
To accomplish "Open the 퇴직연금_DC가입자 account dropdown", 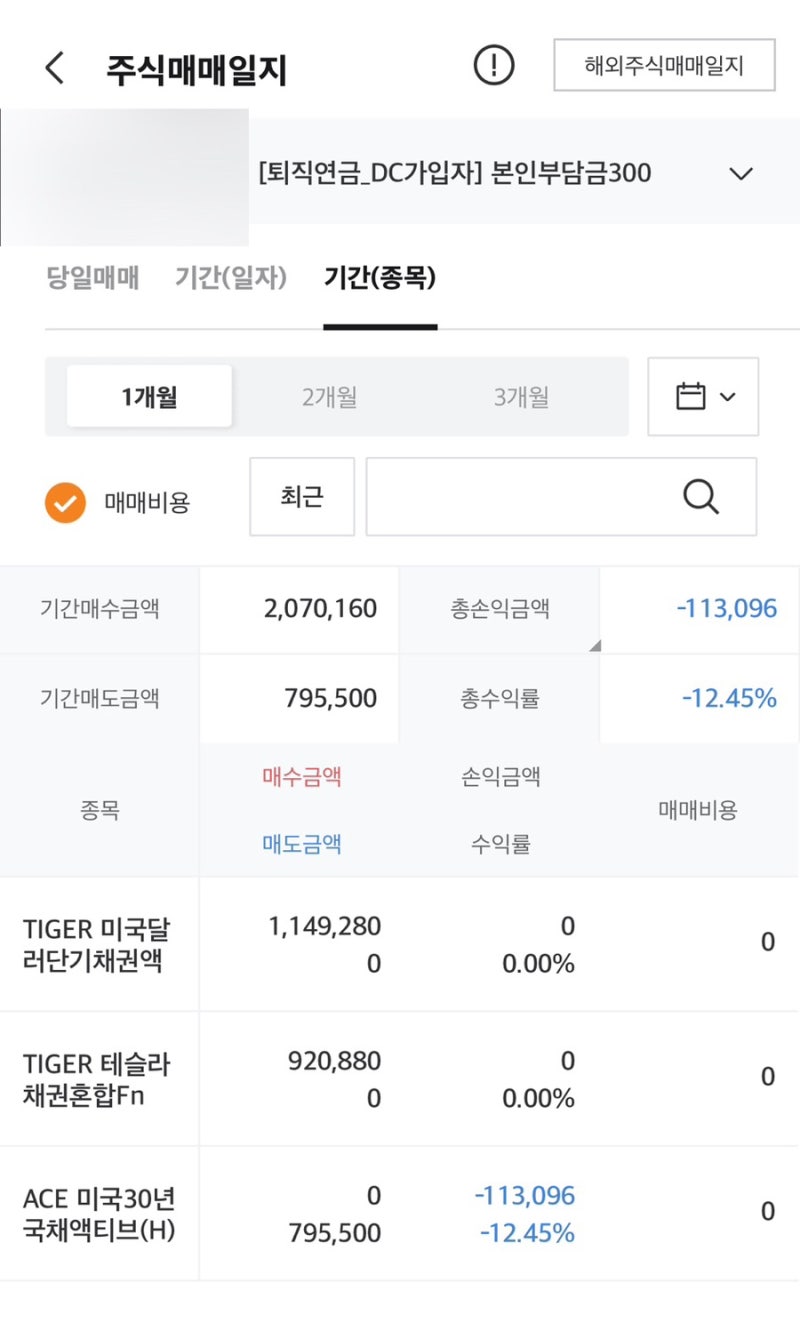I will 455,174.
